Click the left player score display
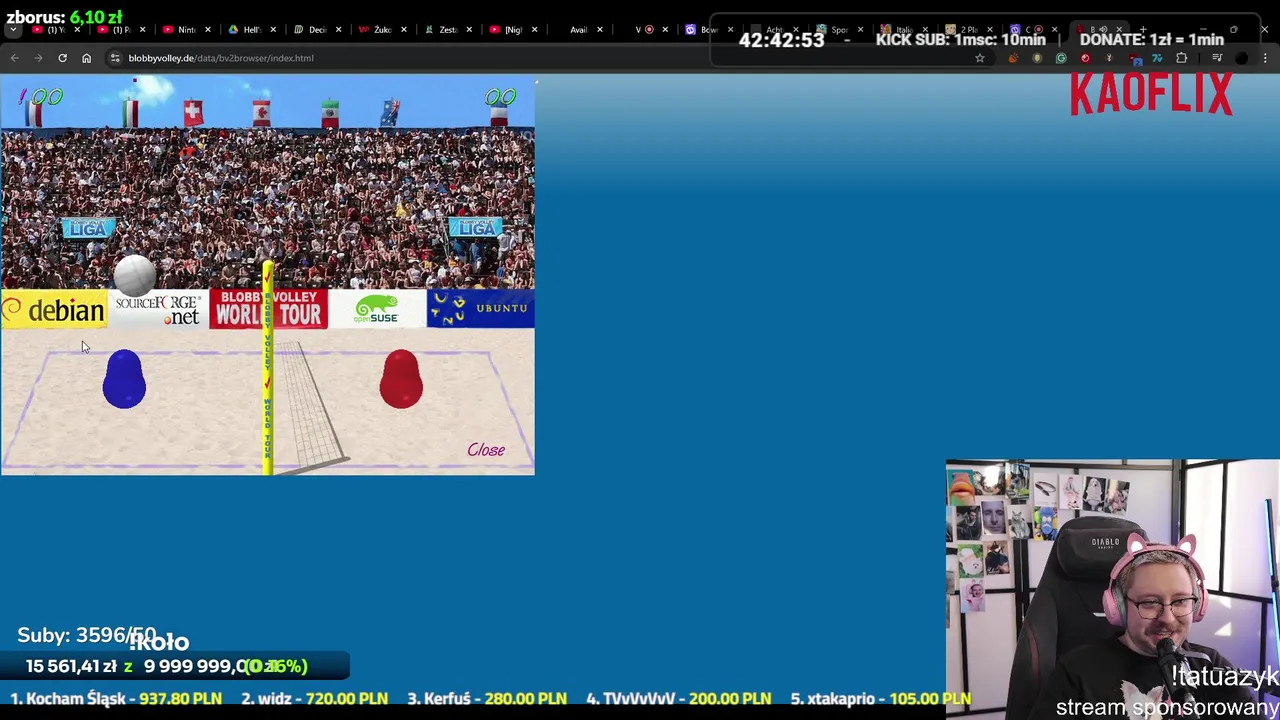 coord(41,97)
